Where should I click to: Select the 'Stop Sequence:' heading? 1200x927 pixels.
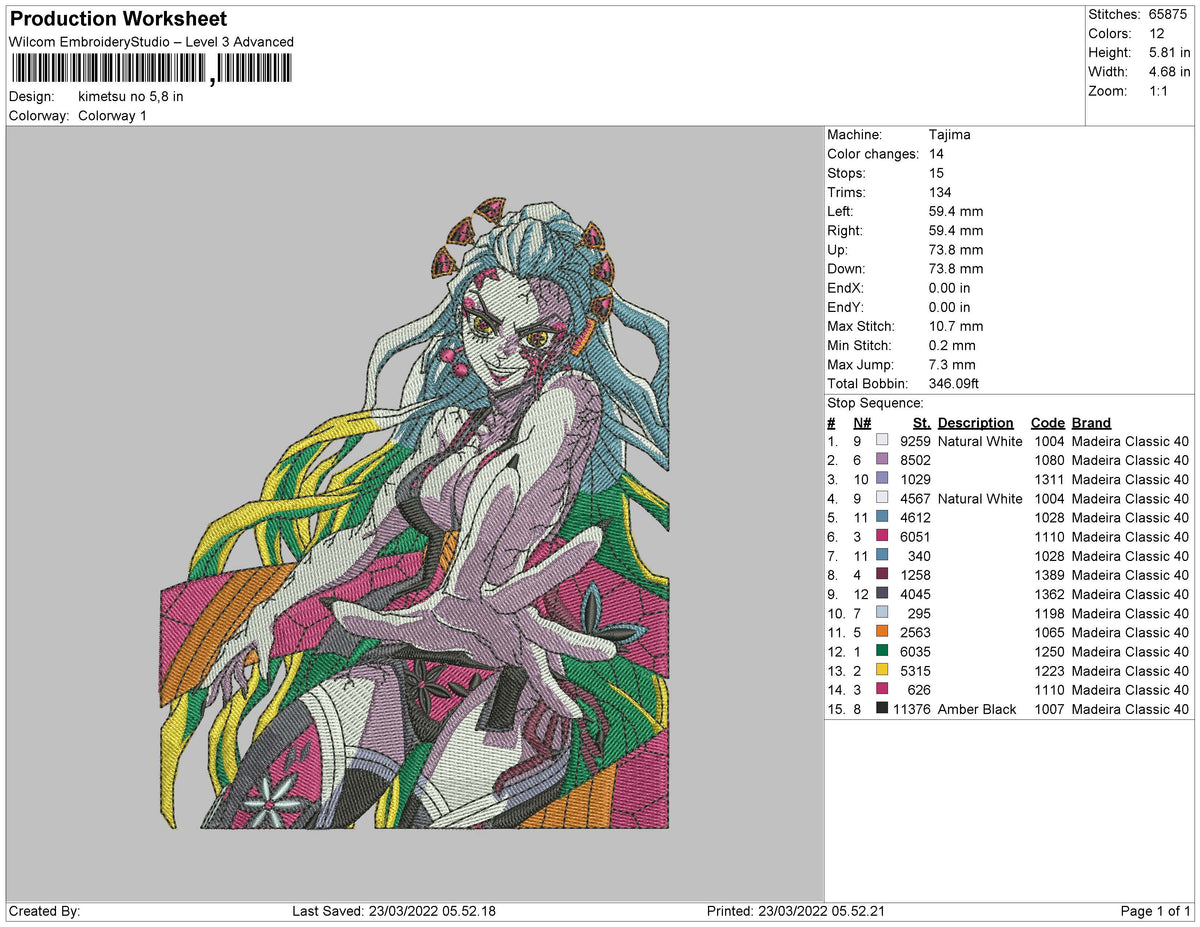pos(876,403)
